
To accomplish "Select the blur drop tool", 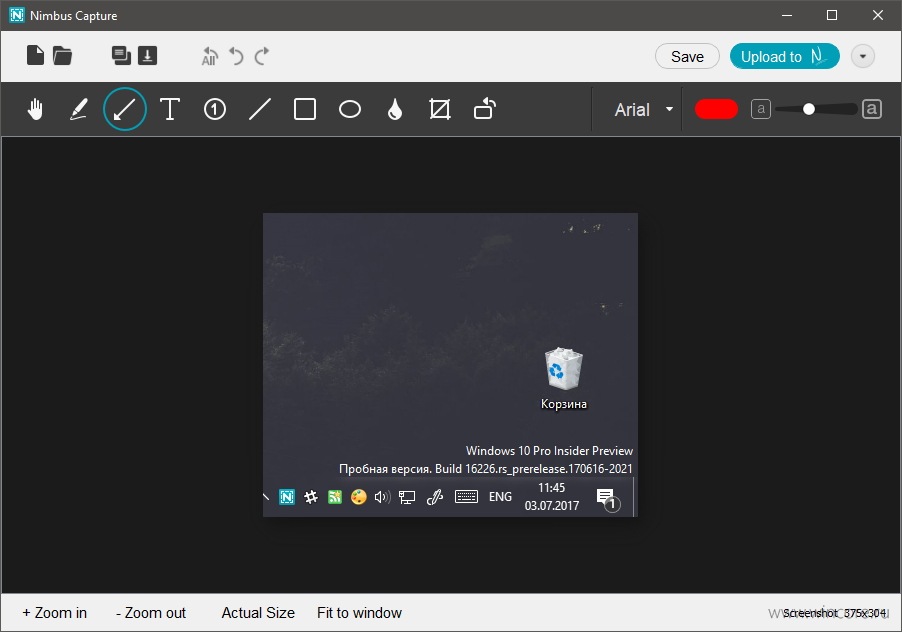I will pos(395,109).
